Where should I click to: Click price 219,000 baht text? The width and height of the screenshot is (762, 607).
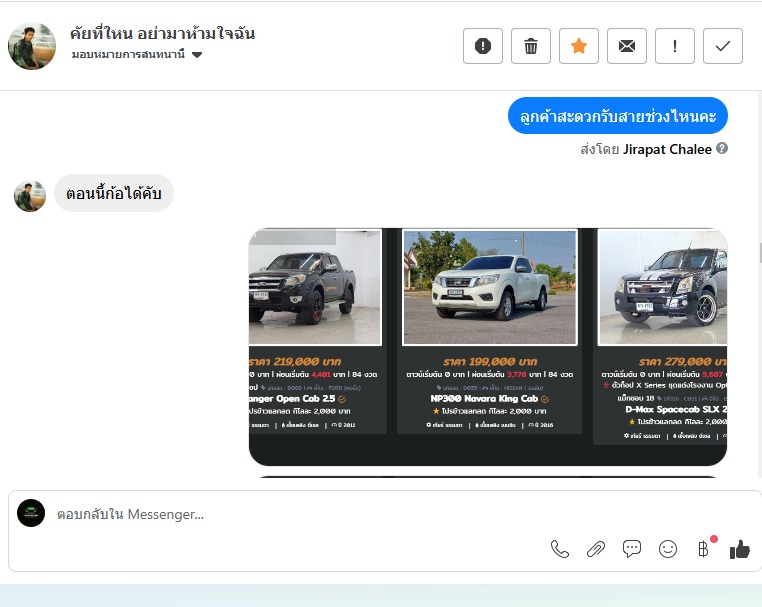click(295, 362)
